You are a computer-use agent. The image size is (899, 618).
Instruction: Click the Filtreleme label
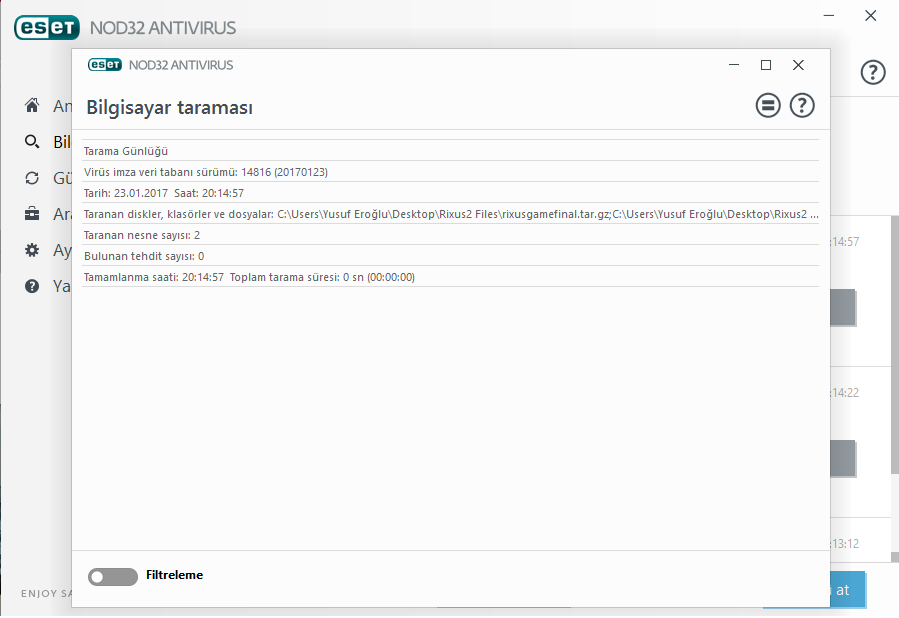coord(174,575)
